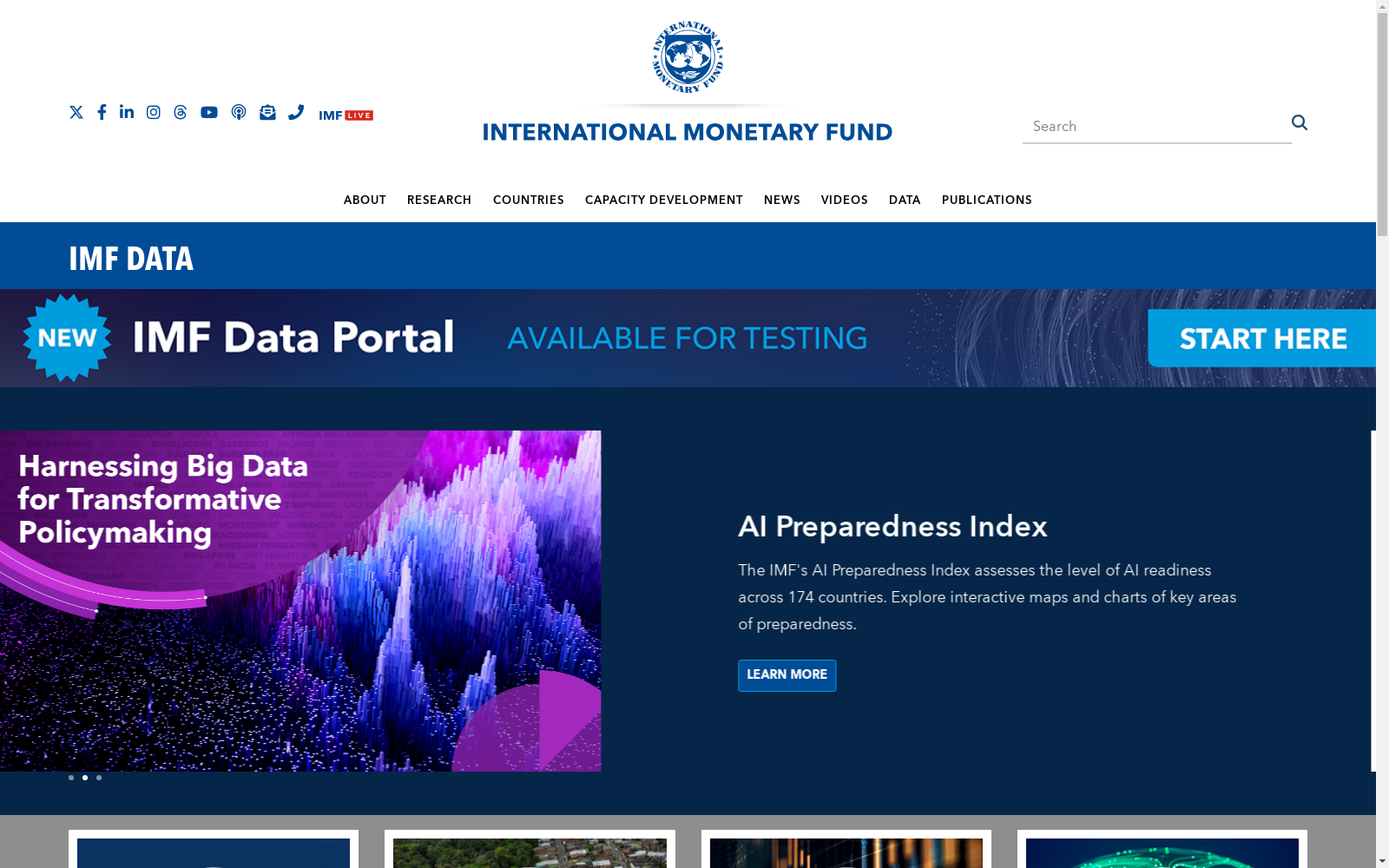Open the Data menu

pos(905,200)
